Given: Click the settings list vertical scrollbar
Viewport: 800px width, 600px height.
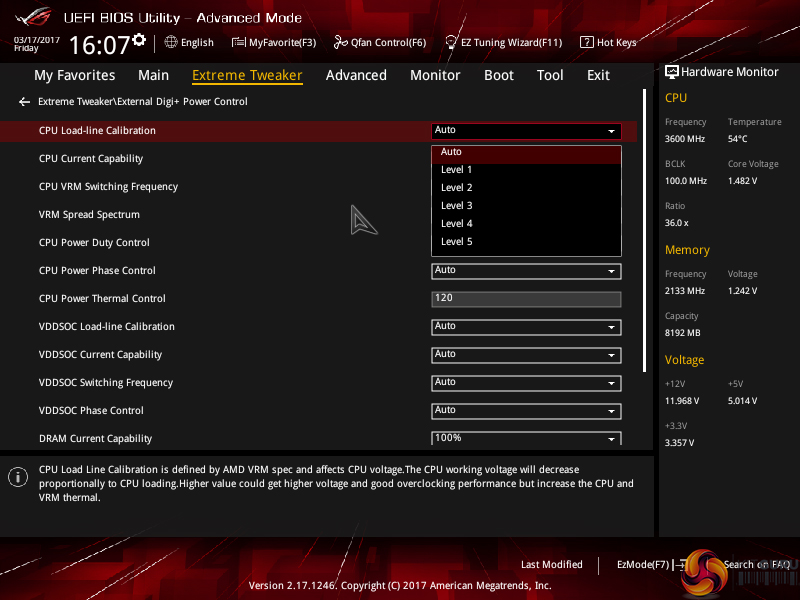Looking at the screenshot, I should (x=646, y=230).
